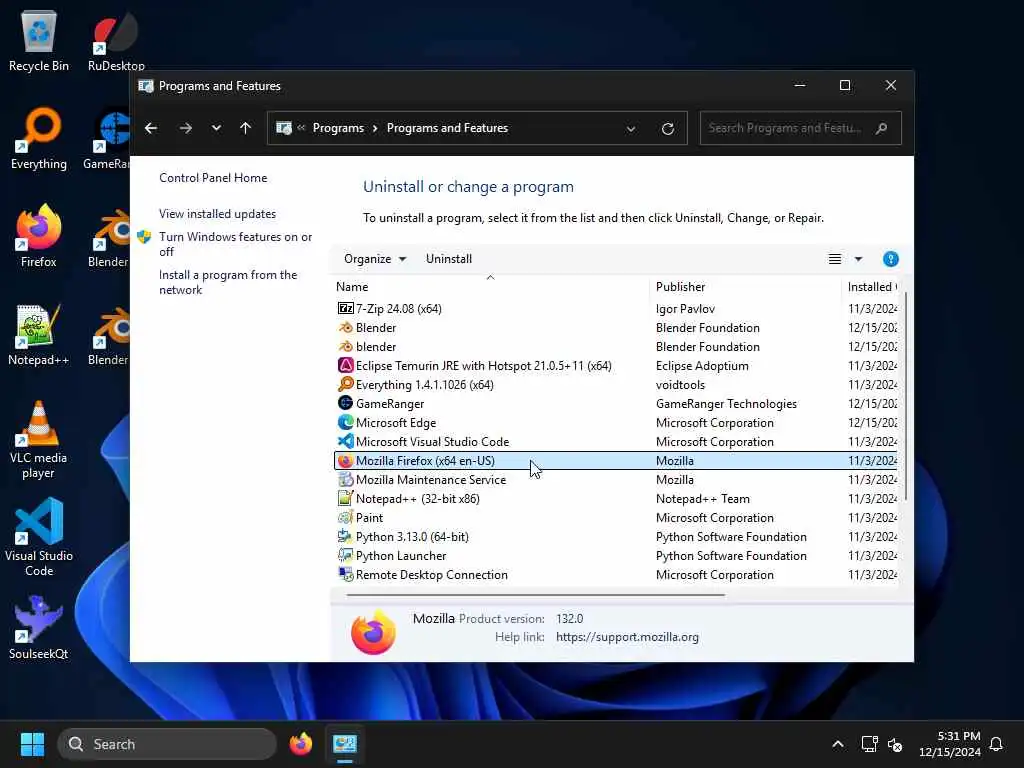Select the Python 3.13.0 (64-bit) icon
The height and width of the screenshot is (768, 1024).
pyautogui.click(x=345, y=536)
